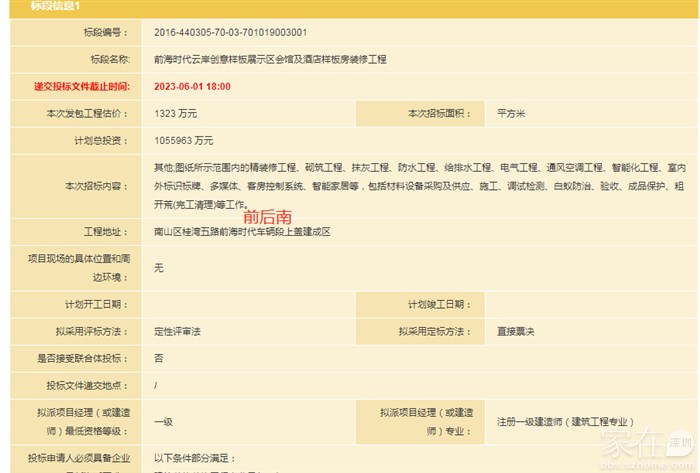Click the project name 前海时代云岸创意样板展示区 text

tap(270, 60)
